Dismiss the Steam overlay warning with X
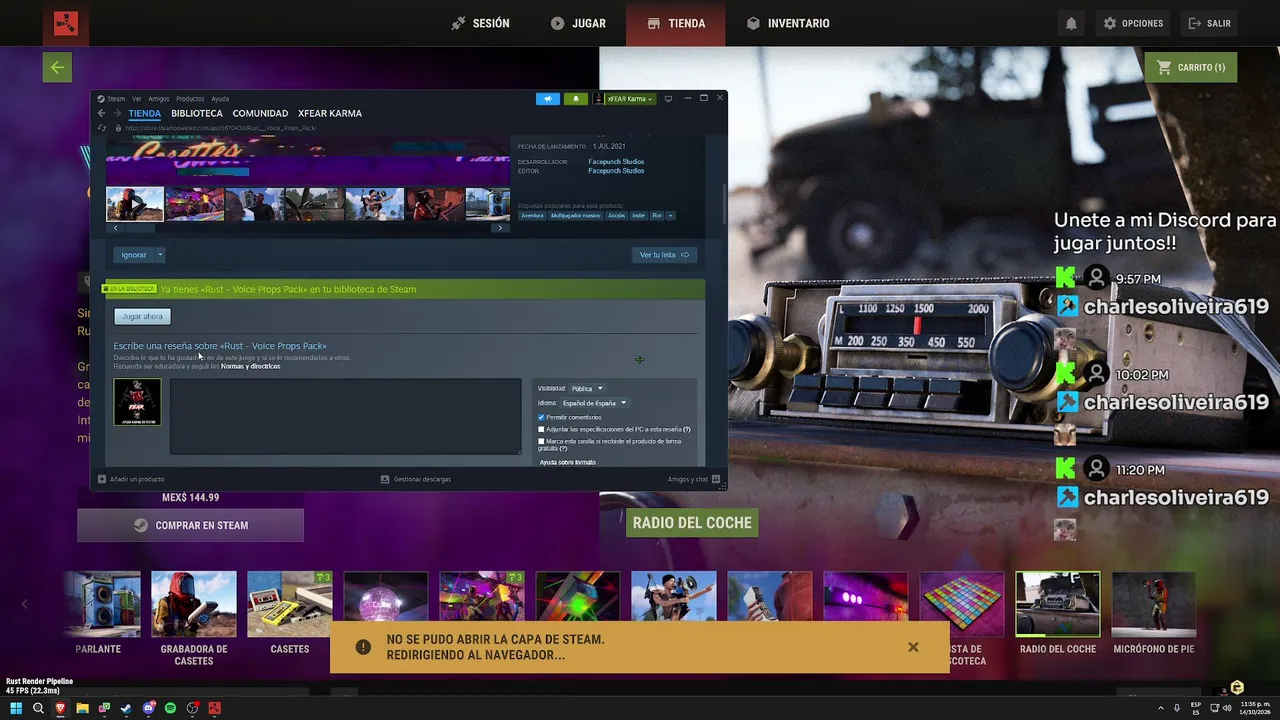Image resolution: width=1280 pixels, height=720 pixels. pos(913,647)
